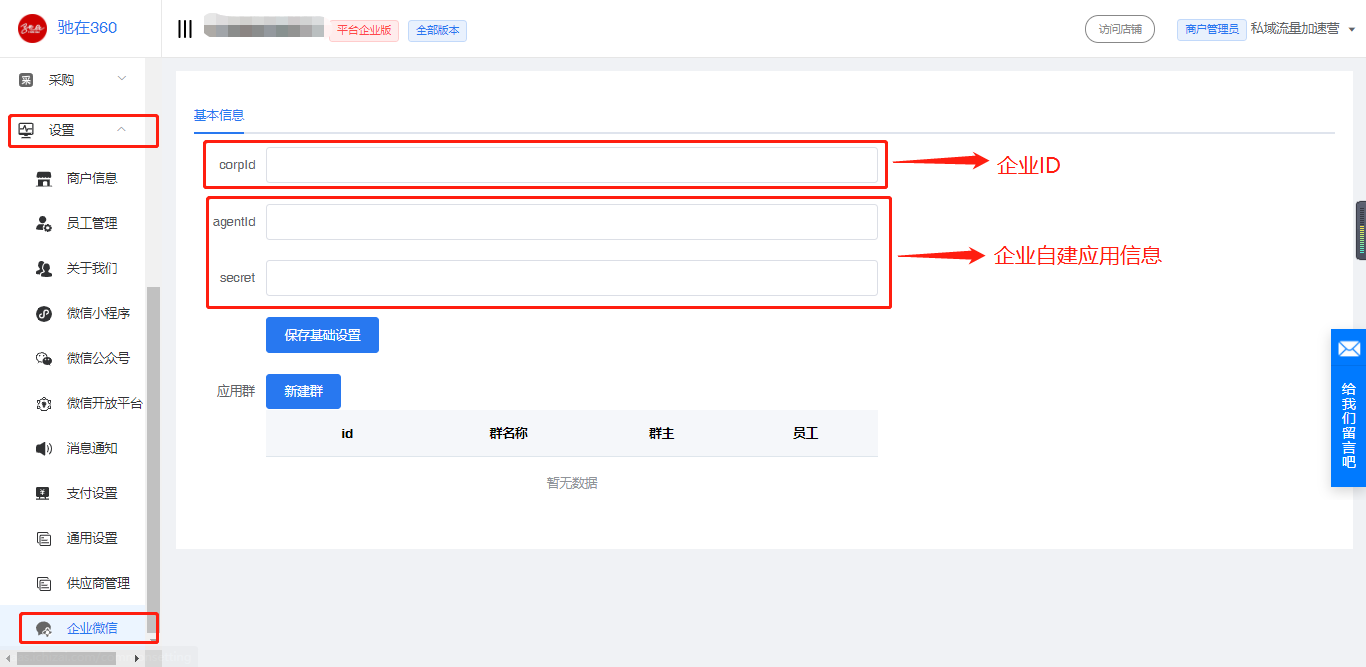Focus the secret input field
Screen dimensions: 1366x667
click(x=572, y=278)
